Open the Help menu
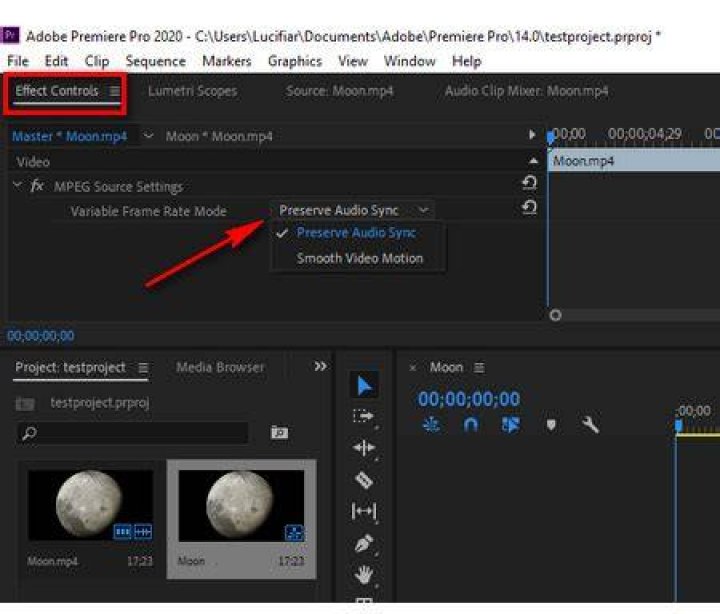 coord(467,61)
